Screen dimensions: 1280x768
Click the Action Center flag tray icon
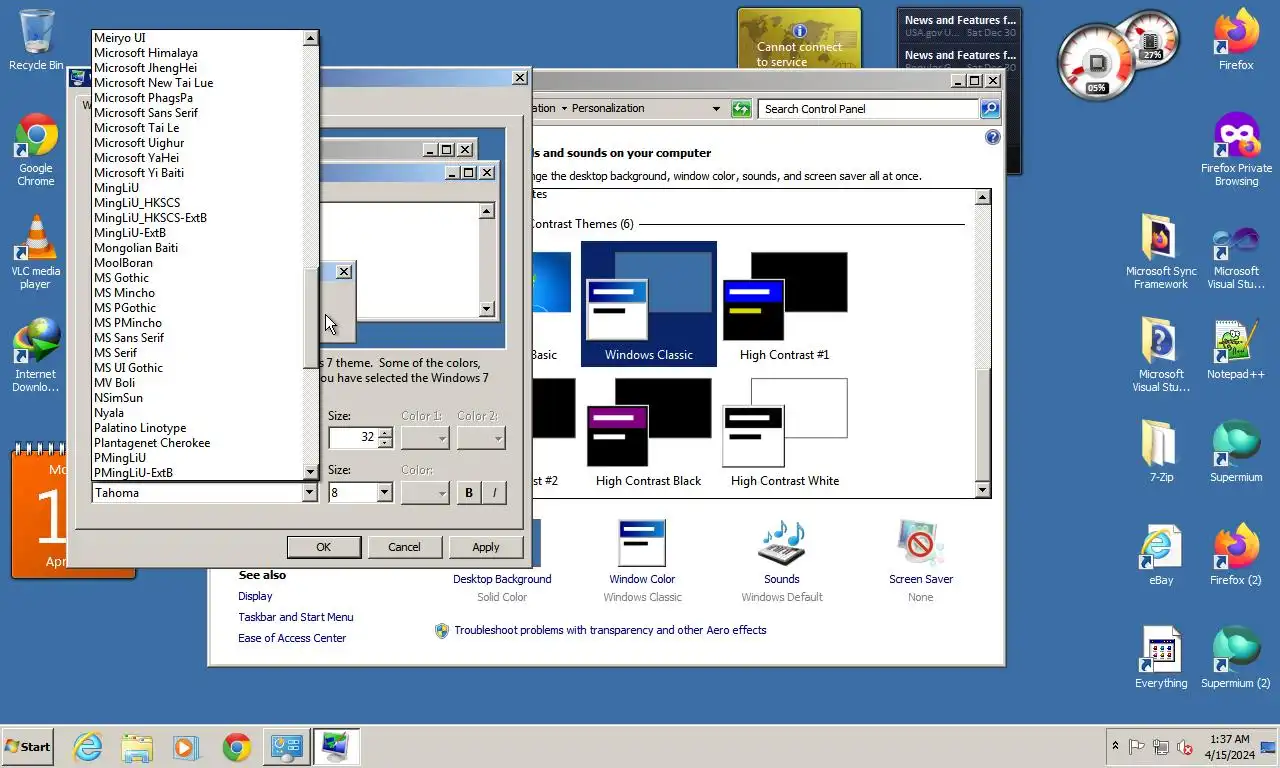(x=1137, y=747)
